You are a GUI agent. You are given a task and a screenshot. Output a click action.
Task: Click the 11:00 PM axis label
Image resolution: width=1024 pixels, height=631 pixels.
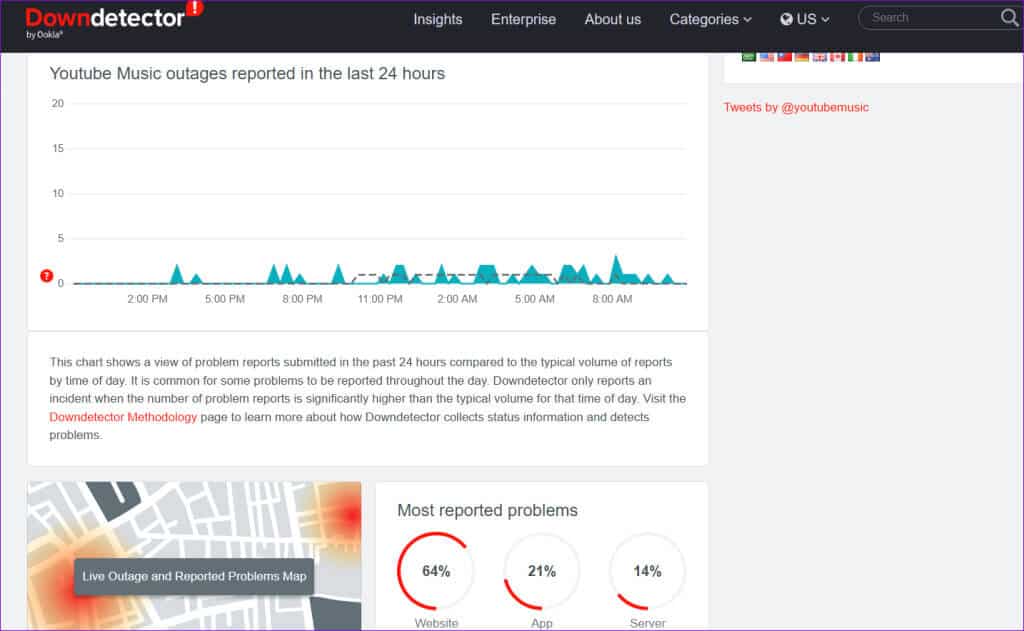(380, 299)
